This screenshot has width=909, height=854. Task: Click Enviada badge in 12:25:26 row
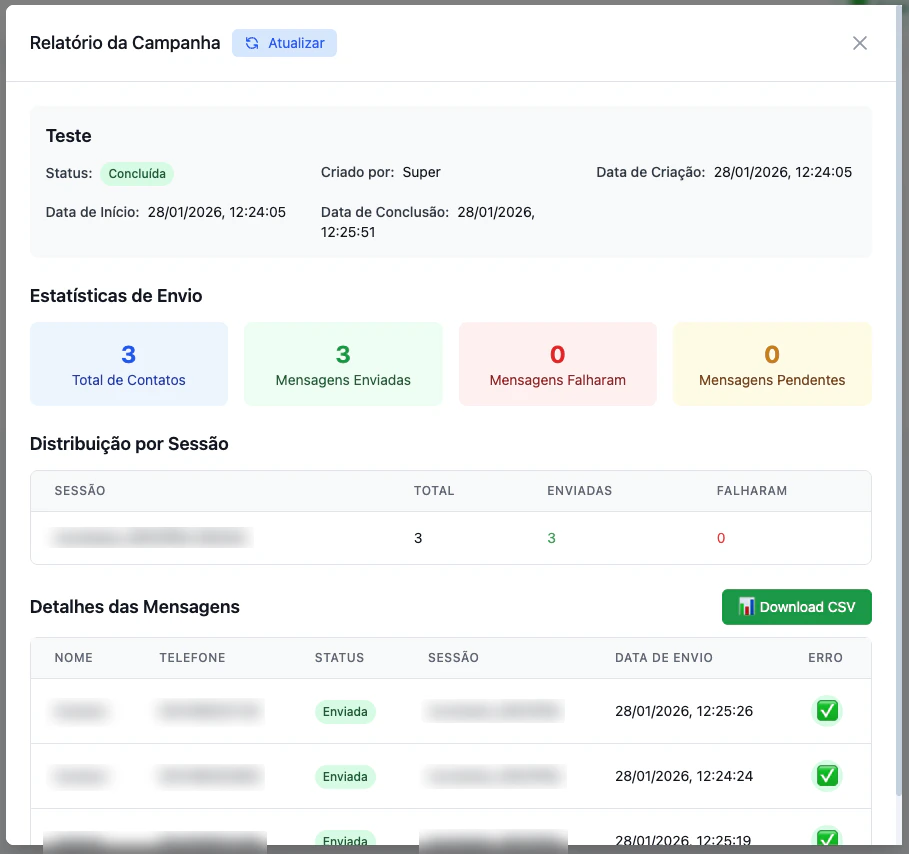(345, 711)
